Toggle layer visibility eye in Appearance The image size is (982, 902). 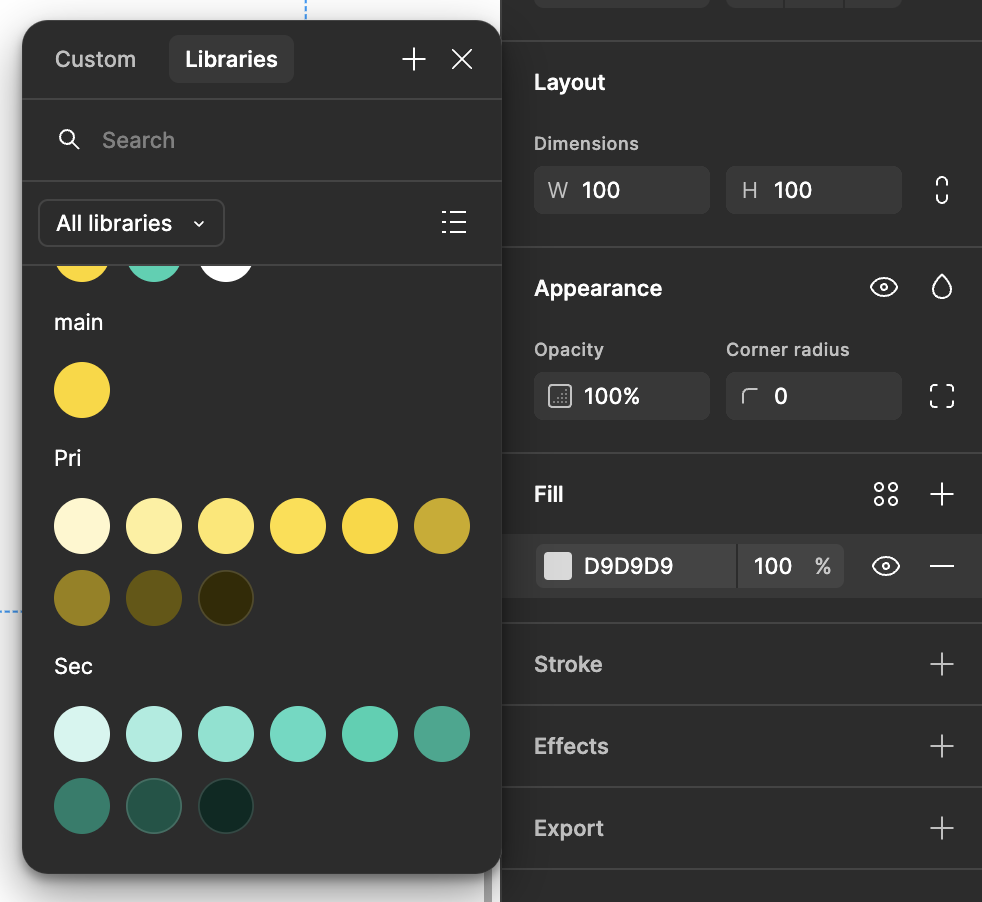(884, 288)
